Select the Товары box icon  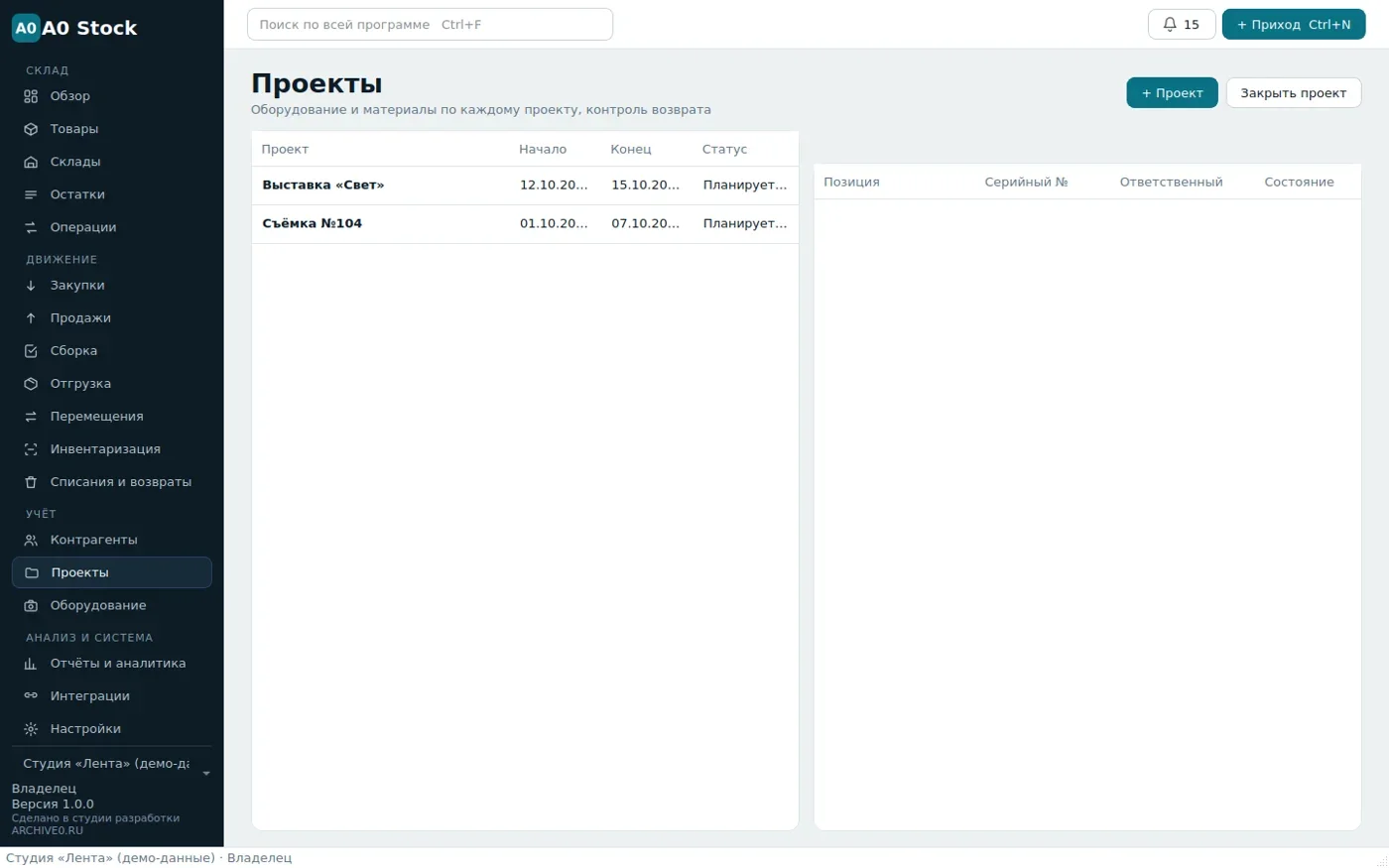pos(31,129)
